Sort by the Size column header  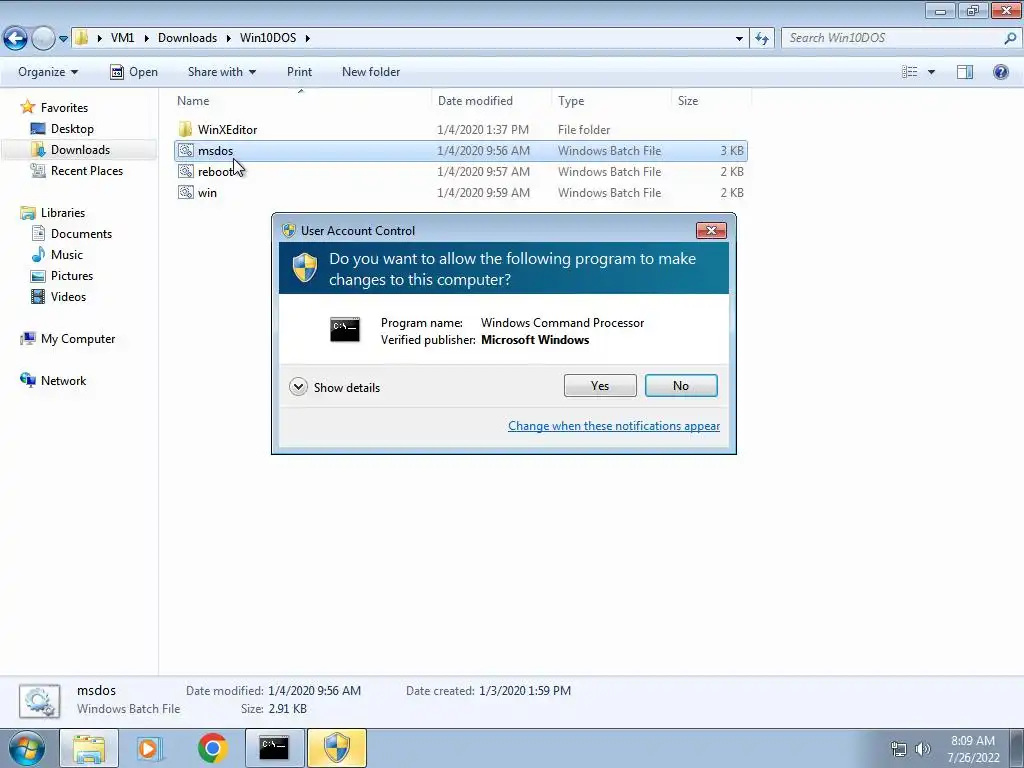[711, 101]
